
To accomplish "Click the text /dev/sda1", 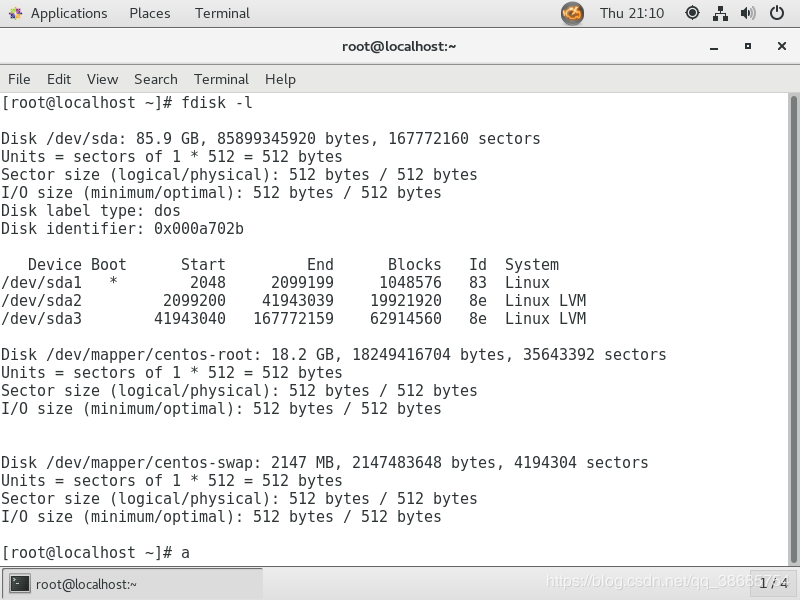I will tap(41, 282).
